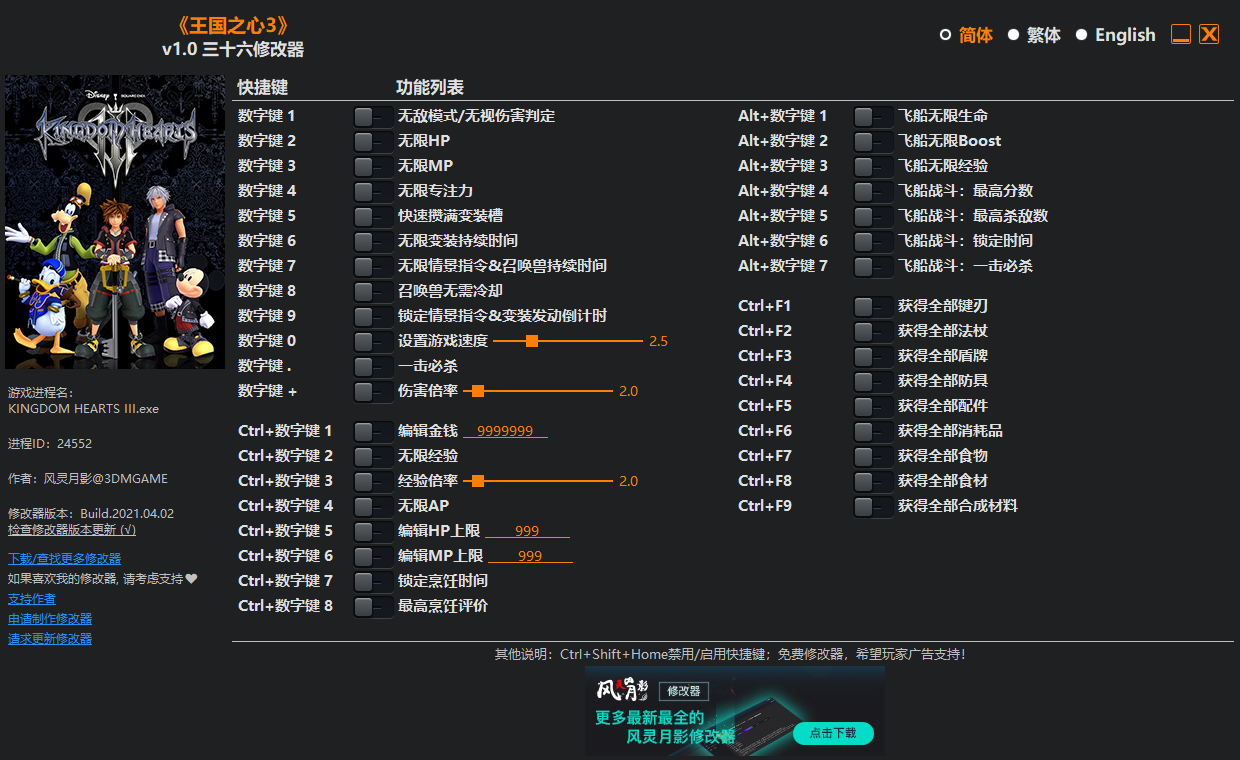Enable 获得全部键刃 toggle
The height and width of the screenshot is (760, 1240).
(873, 306)
